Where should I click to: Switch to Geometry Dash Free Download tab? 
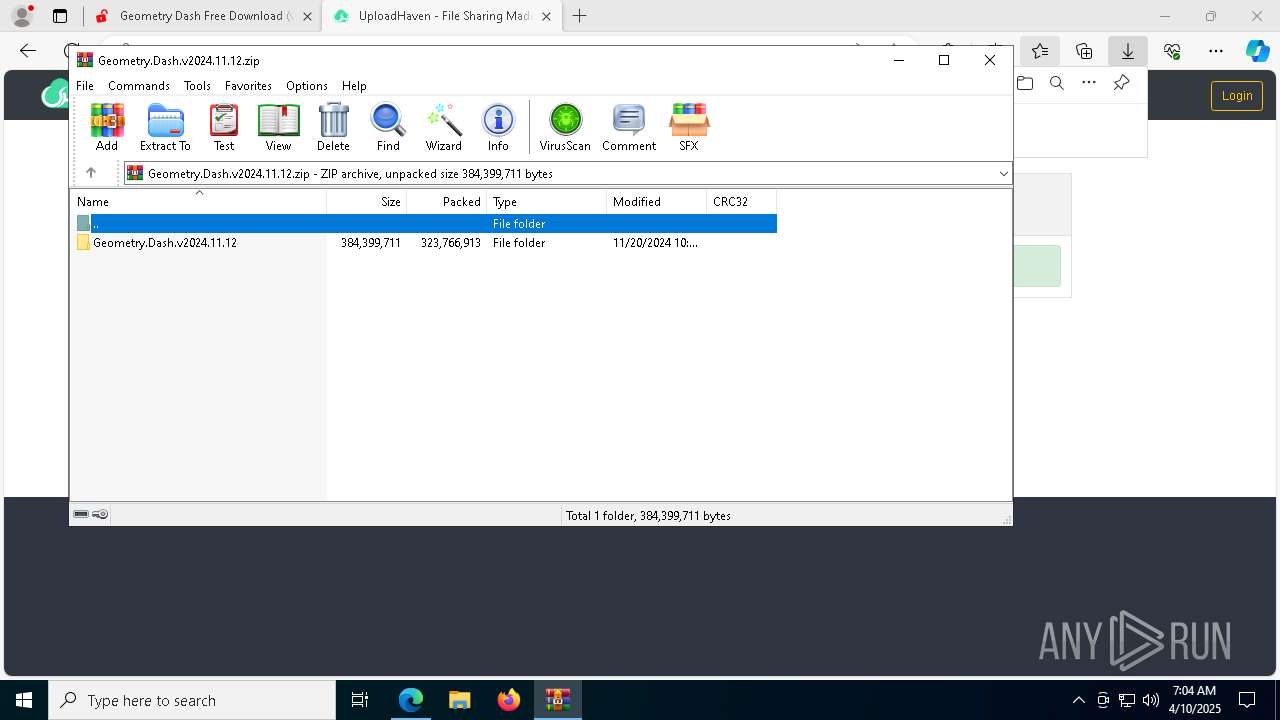pos(205,16)
